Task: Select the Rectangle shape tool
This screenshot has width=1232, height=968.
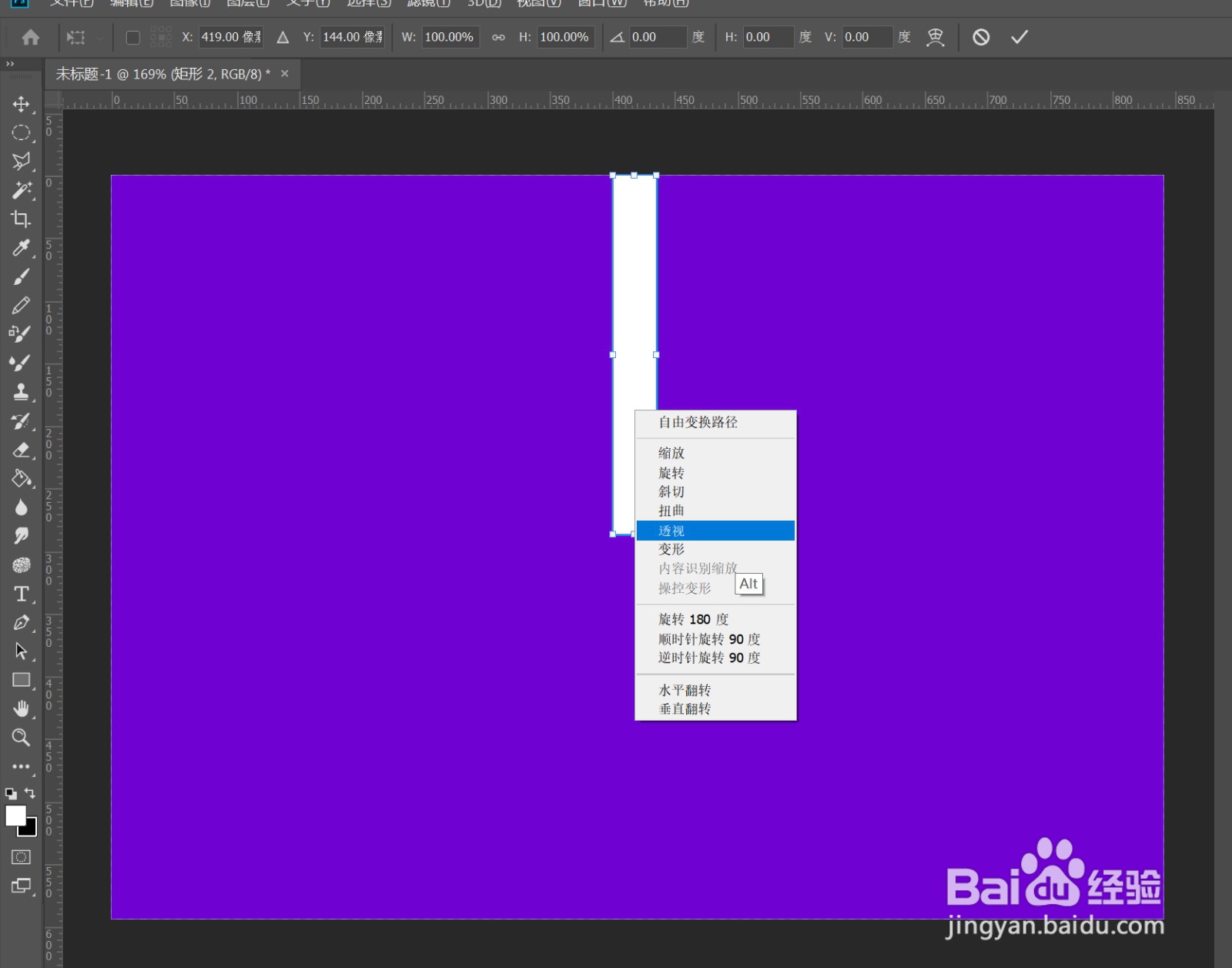Action: [21, 680]
